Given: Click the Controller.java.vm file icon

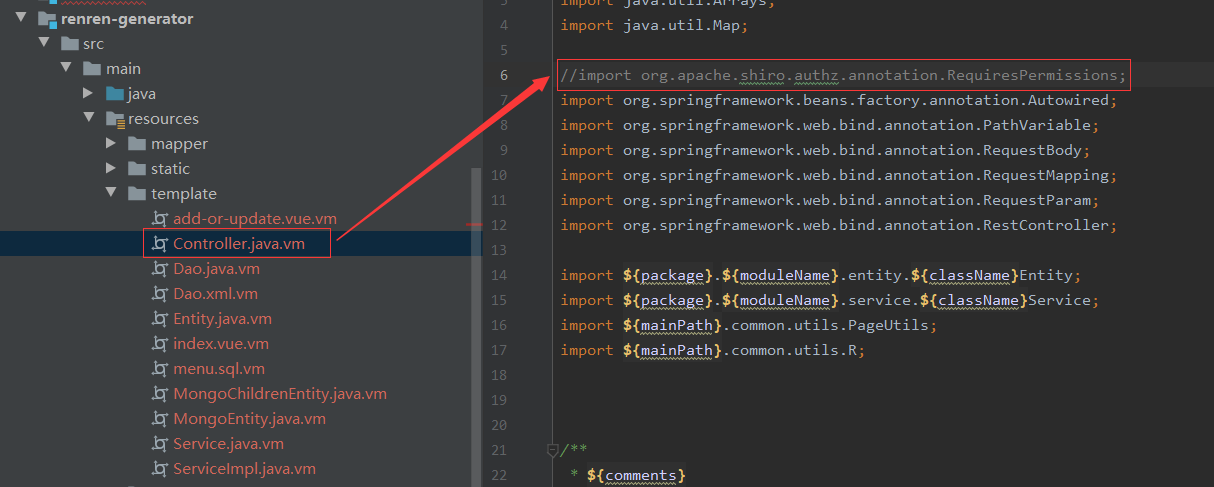Looking at the screenshot, I should [159, 244].
